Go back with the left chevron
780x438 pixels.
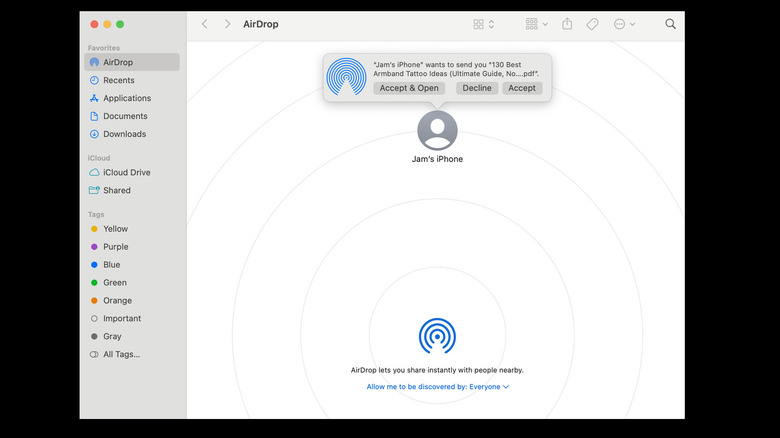(205, 24)
